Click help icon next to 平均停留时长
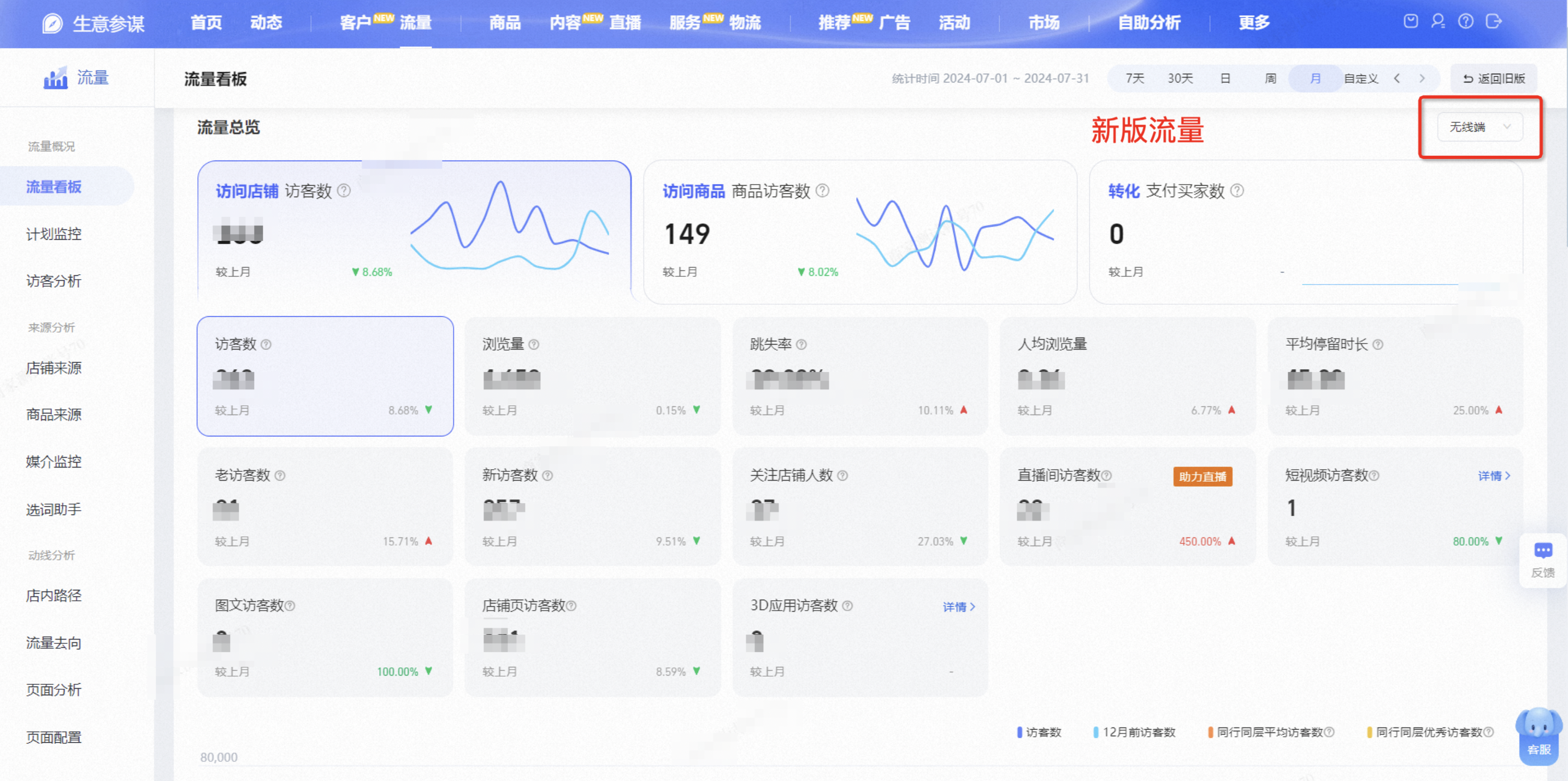The width and height of the screenshot is (1568, 781). click(1378, 344)
